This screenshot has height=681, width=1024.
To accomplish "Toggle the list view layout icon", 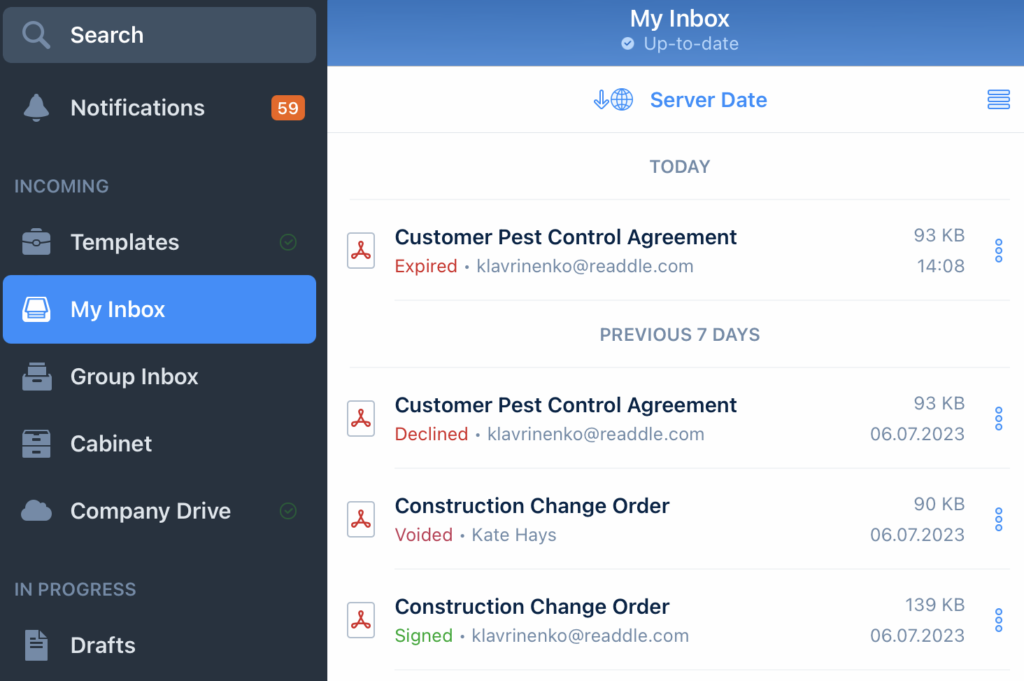I will point(998,100).
